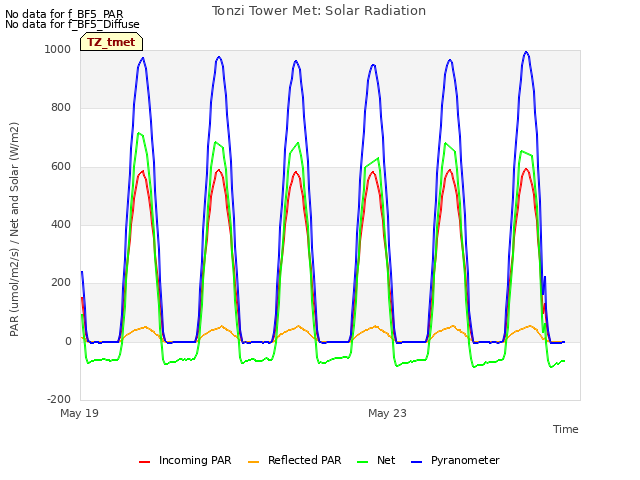Click the Time x-axis title
Screen dimensions: 640x480
(566, 429)
